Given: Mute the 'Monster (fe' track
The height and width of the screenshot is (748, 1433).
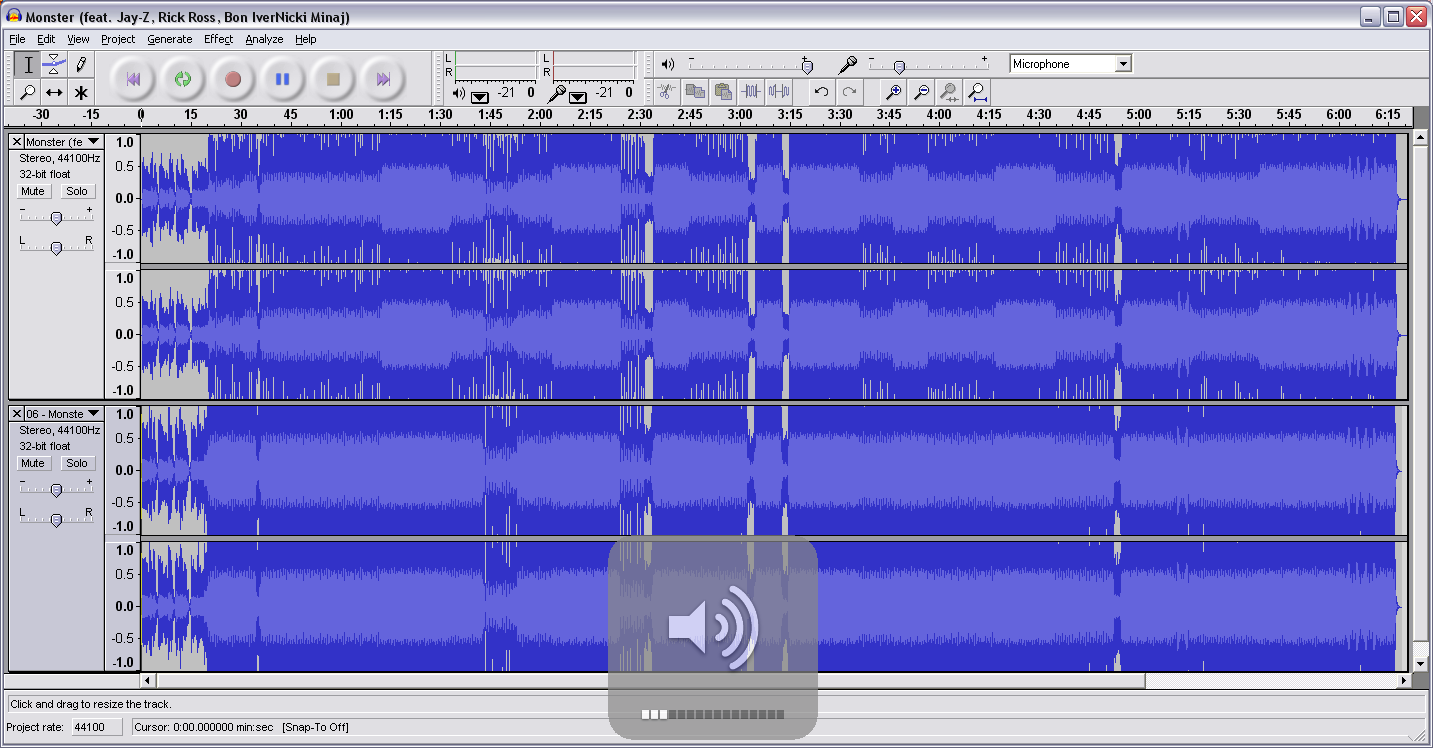Looking at the screenshot, I should (x=33, y=191).
